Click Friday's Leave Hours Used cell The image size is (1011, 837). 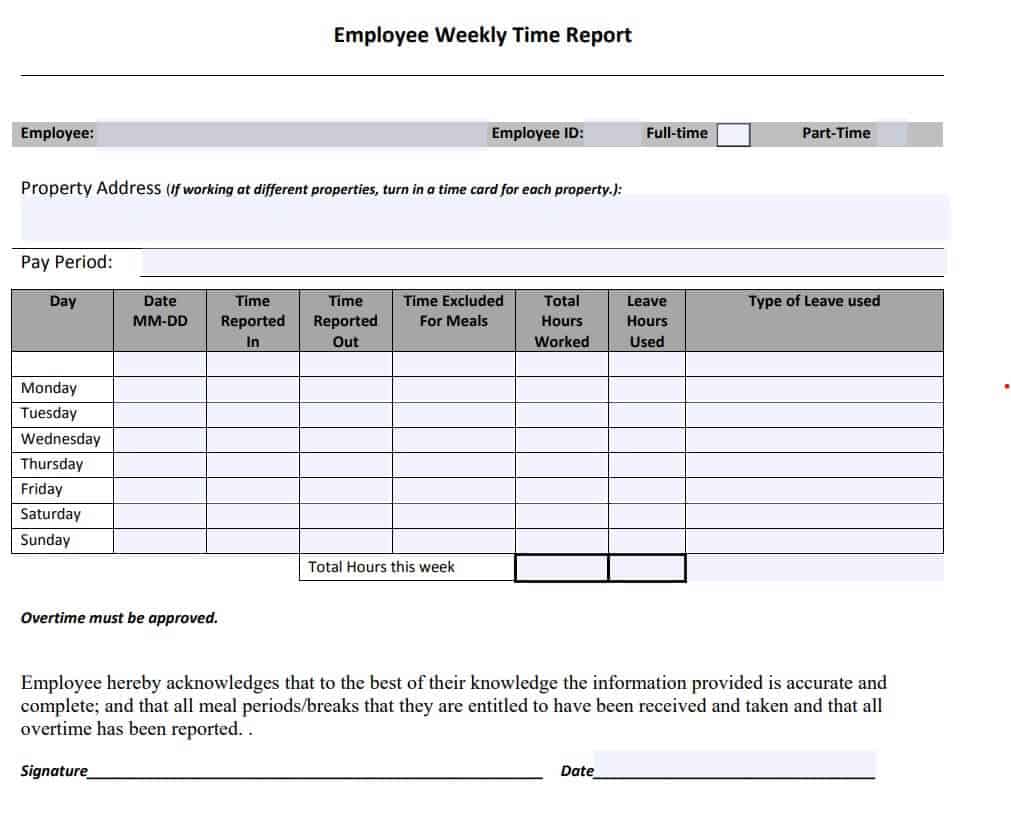click(x=647, y=490)
